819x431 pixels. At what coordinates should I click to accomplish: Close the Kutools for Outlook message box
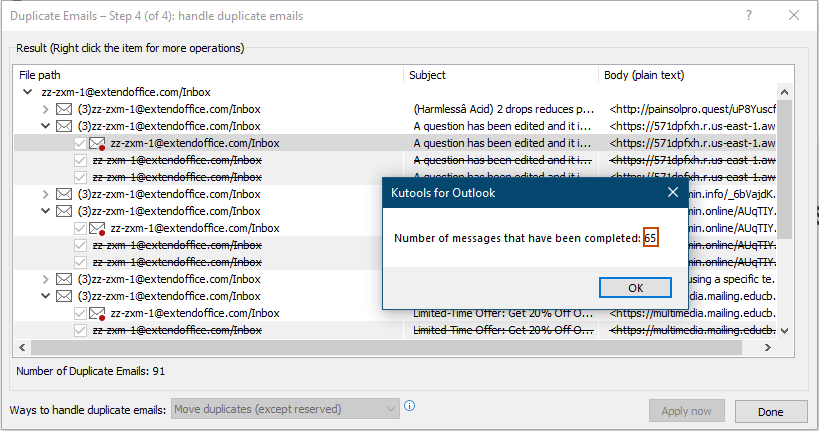[x=673, y=192]
